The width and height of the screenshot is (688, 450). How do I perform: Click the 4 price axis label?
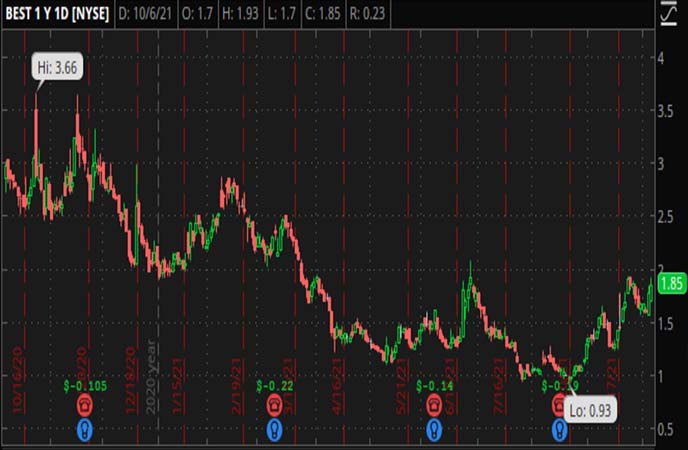pos(661,58)
